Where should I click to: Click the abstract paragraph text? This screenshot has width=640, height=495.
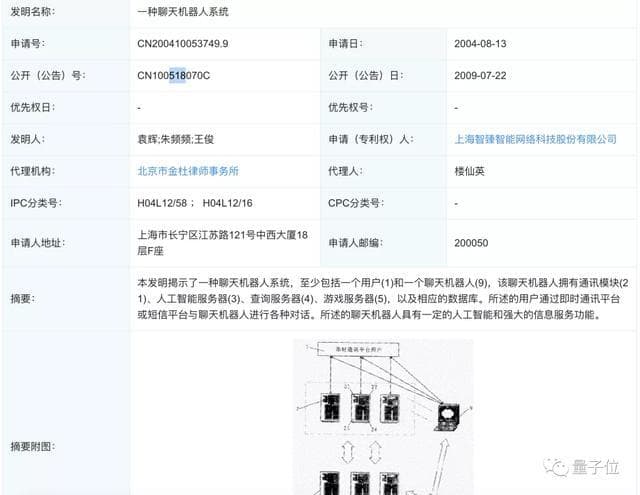tap(383, 299)
